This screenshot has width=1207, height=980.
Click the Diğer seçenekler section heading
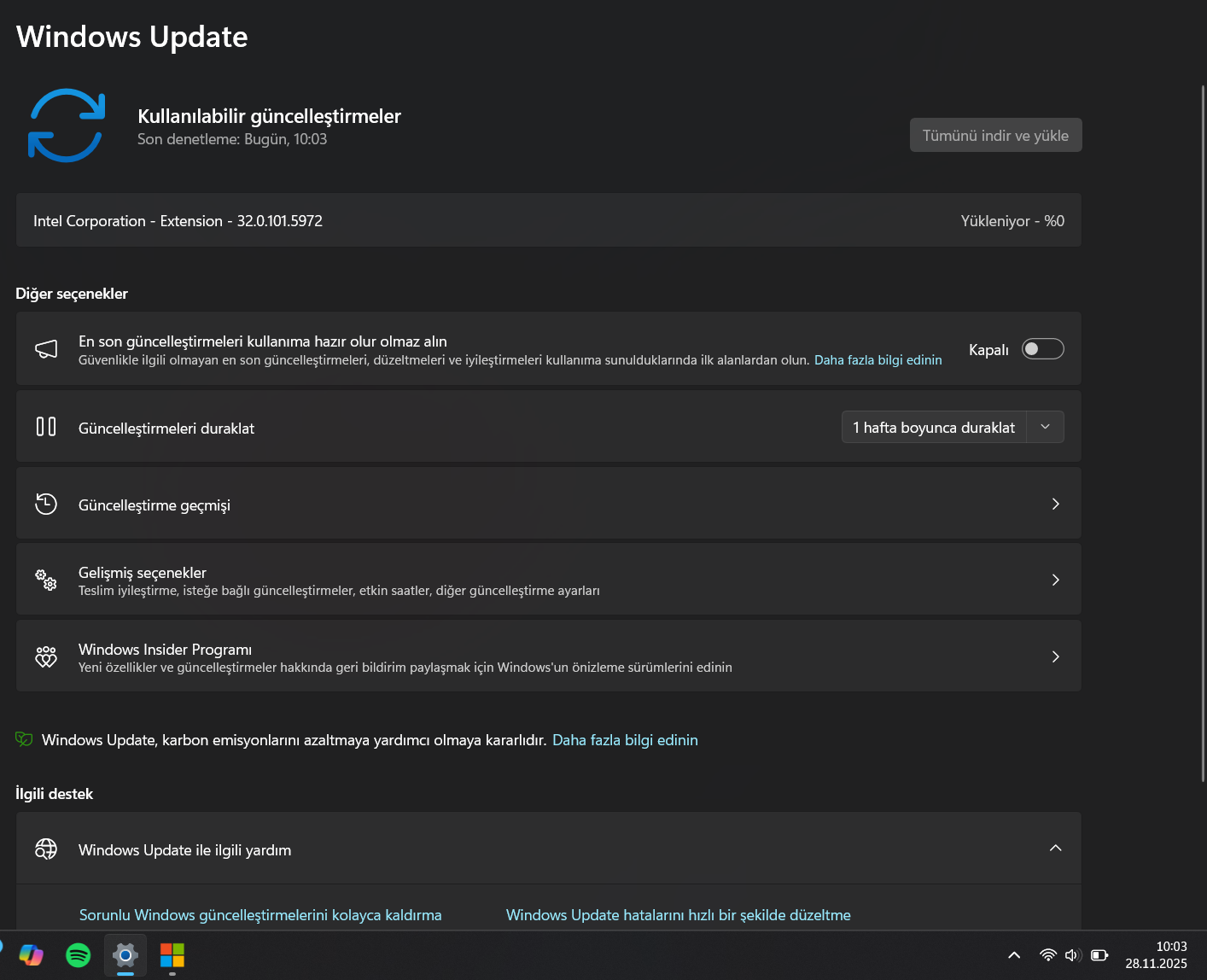[x=72, y=294]
